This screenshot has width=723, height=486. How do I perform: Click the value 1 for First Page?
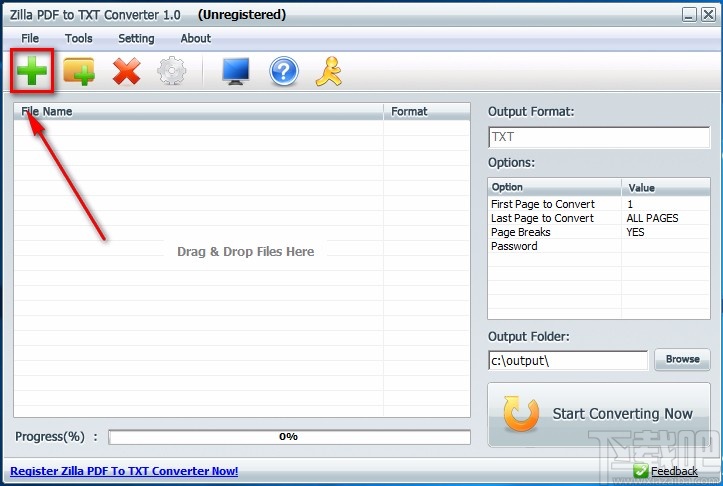point(630,204)
